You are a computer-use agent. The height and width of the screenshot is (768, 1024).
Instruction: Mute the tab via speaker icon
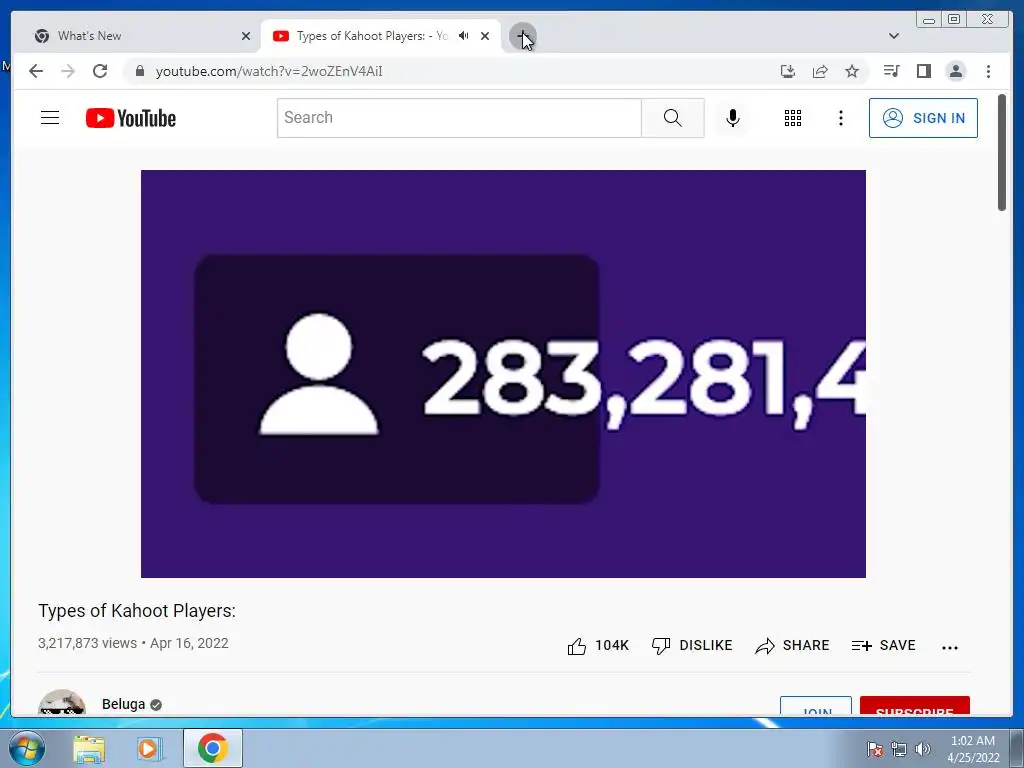point(464,36)
